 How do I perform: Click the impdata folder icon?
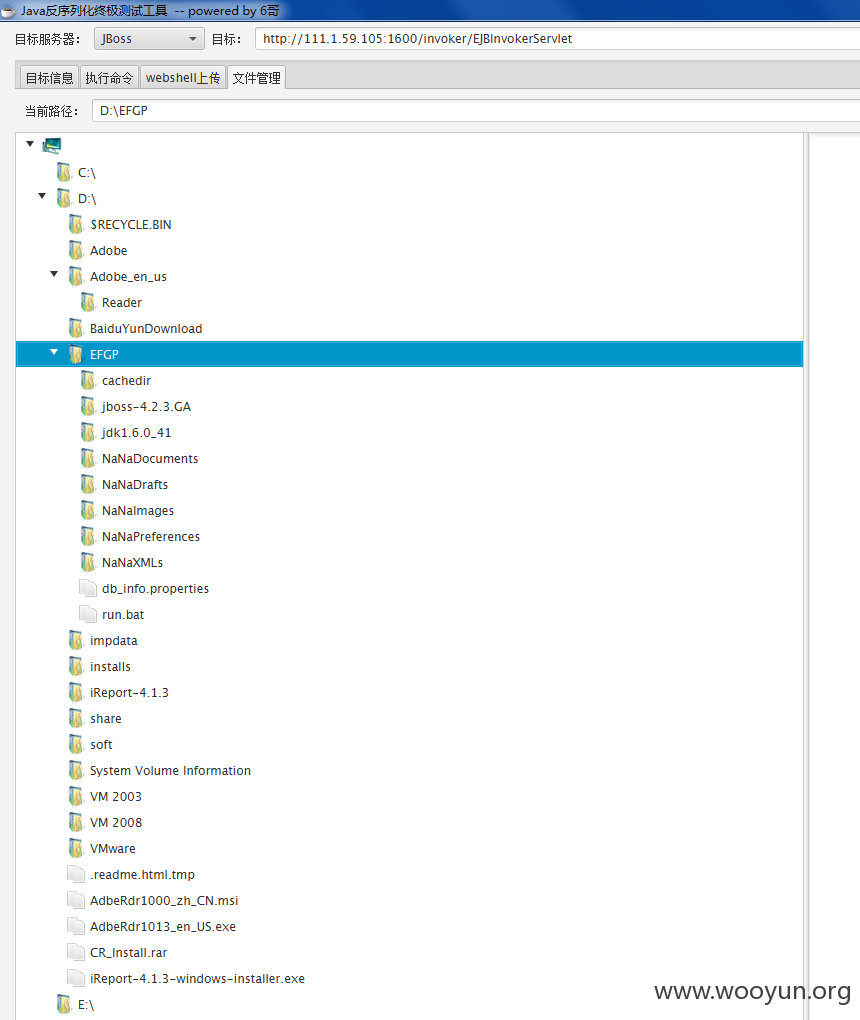[x=75, y=641]
